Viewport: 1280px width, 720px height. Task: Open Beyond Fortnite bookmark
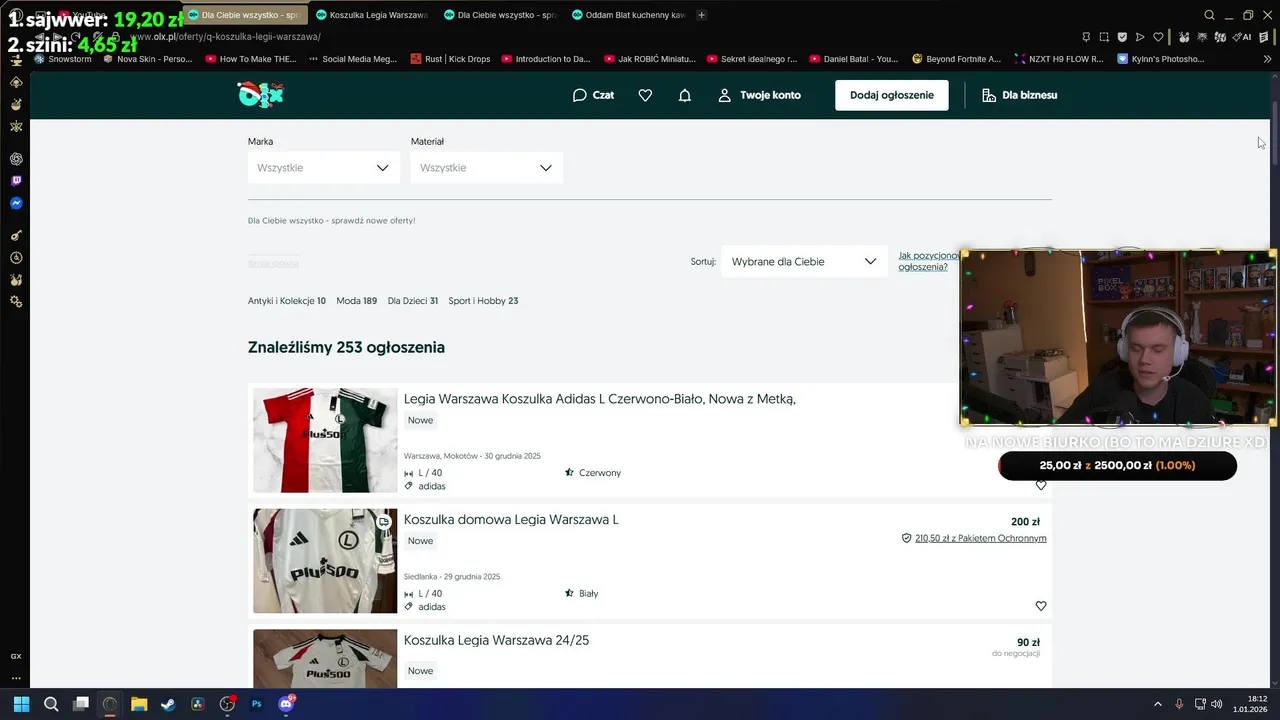pyautogui.click(x=956, y=59)
